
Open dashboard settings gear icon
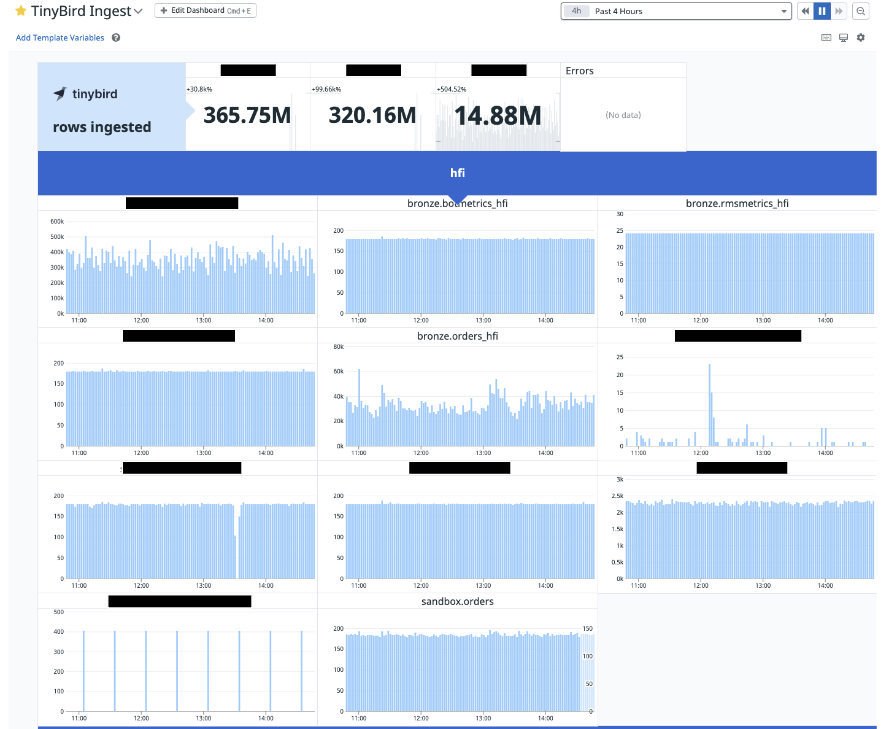click(x=860, y=38)
